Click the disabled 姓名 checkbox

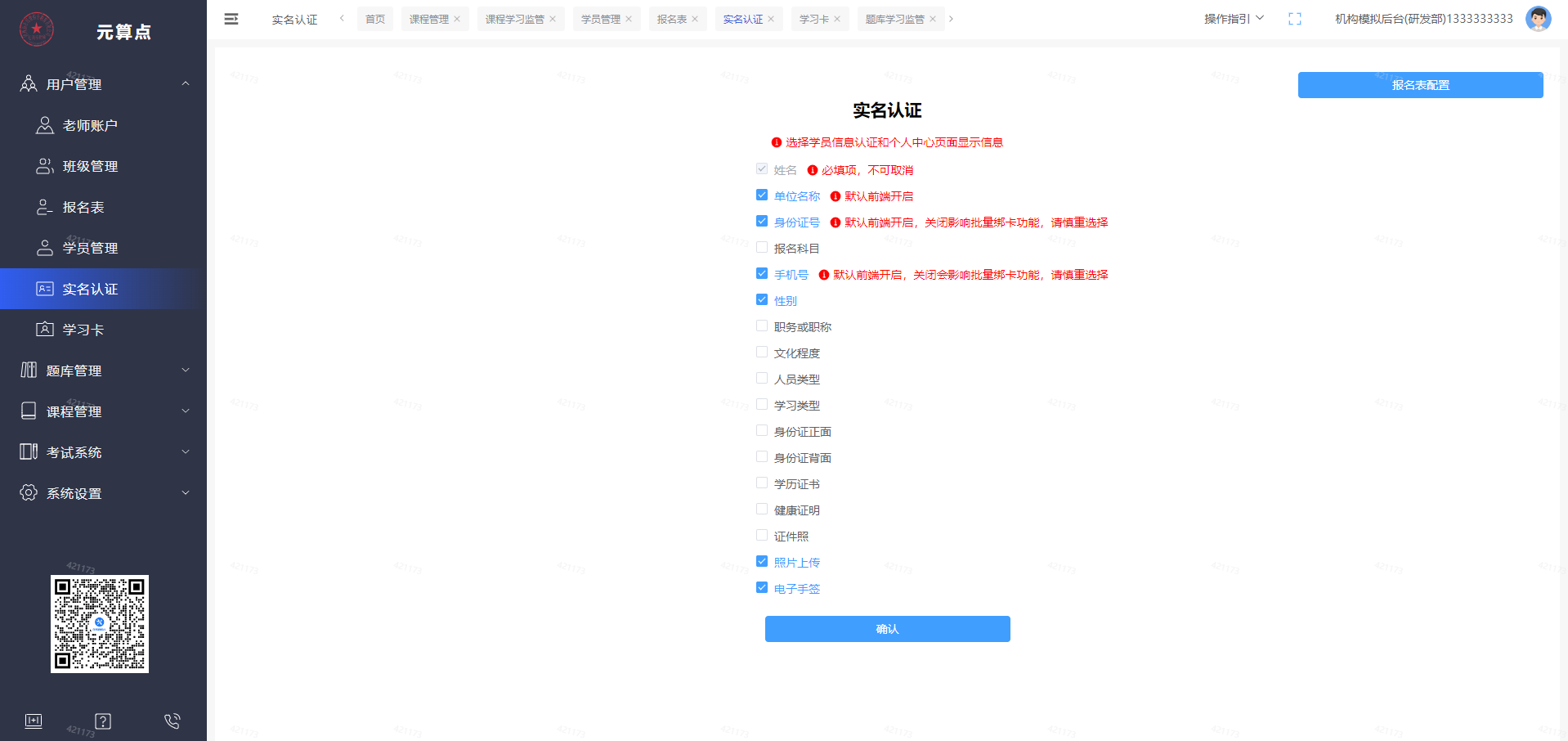coord(762,168)
